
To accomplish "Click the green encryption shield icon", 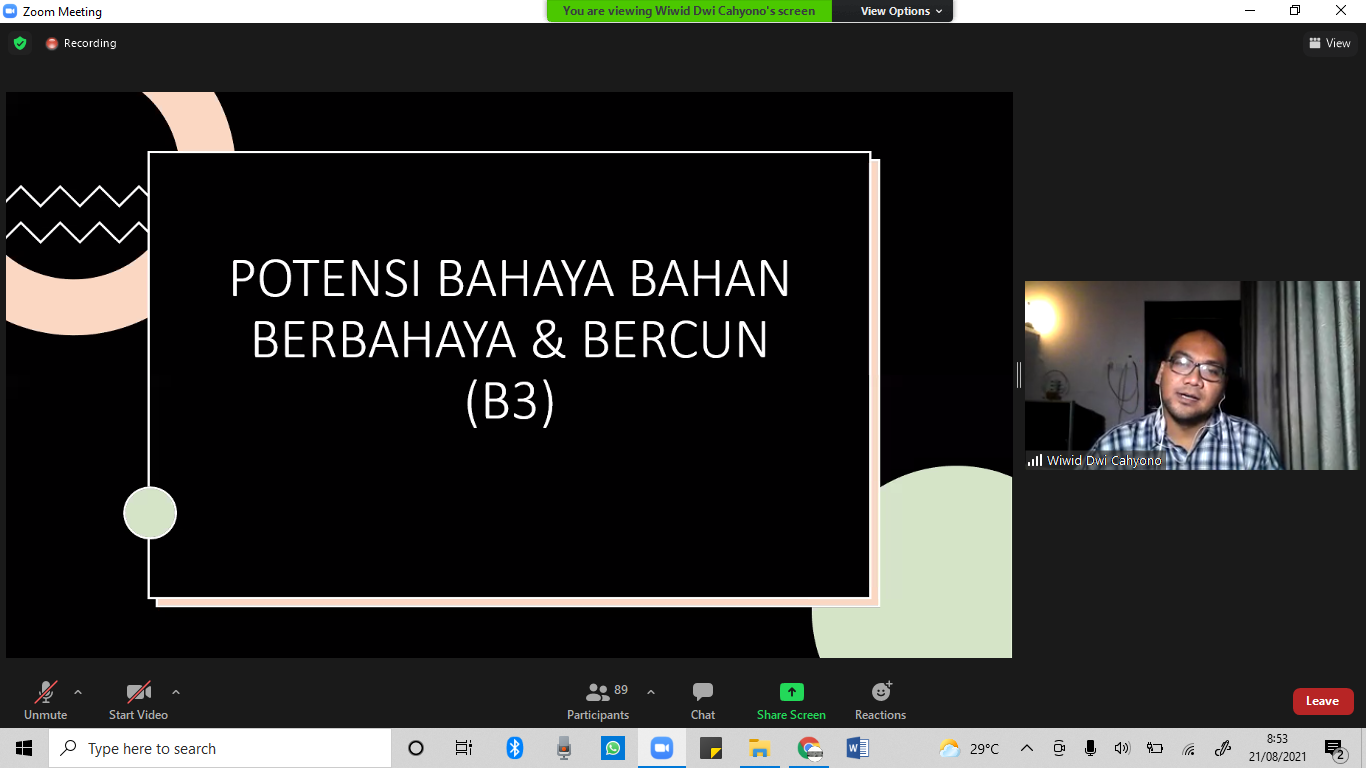I will pos(20,43).
